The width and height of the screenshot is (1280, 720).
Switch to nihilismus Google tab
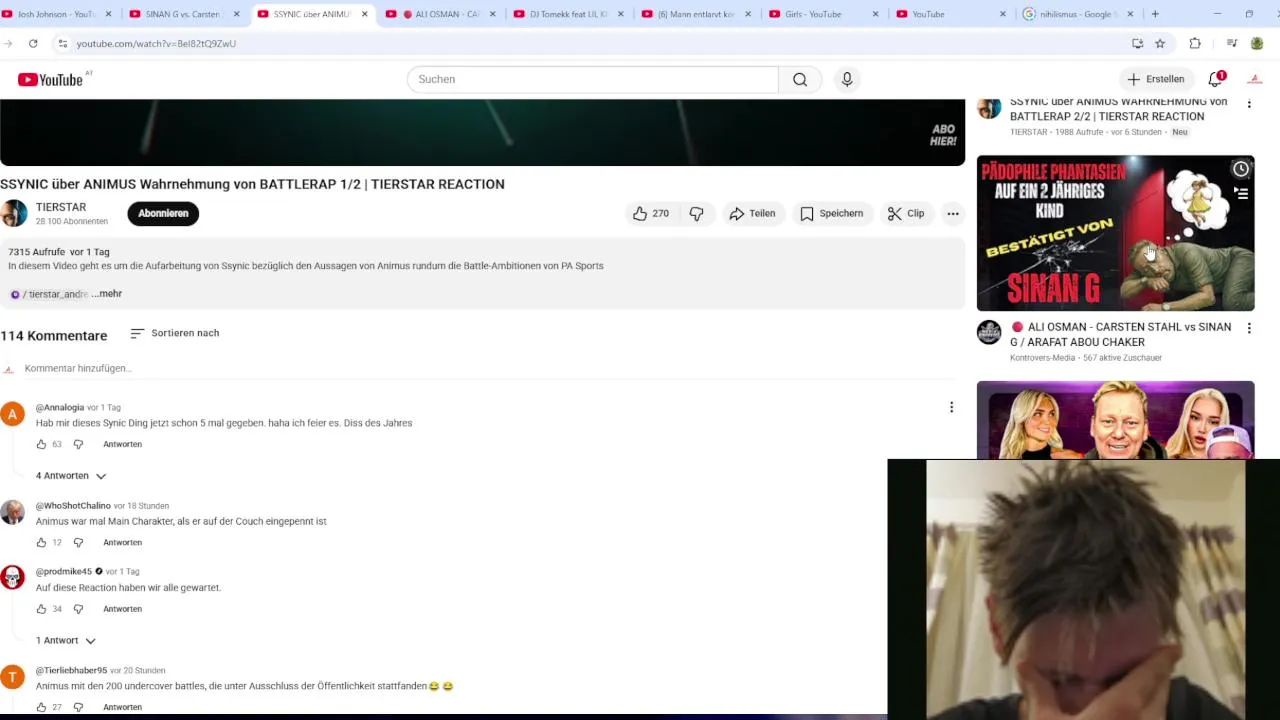[1076, 14]
